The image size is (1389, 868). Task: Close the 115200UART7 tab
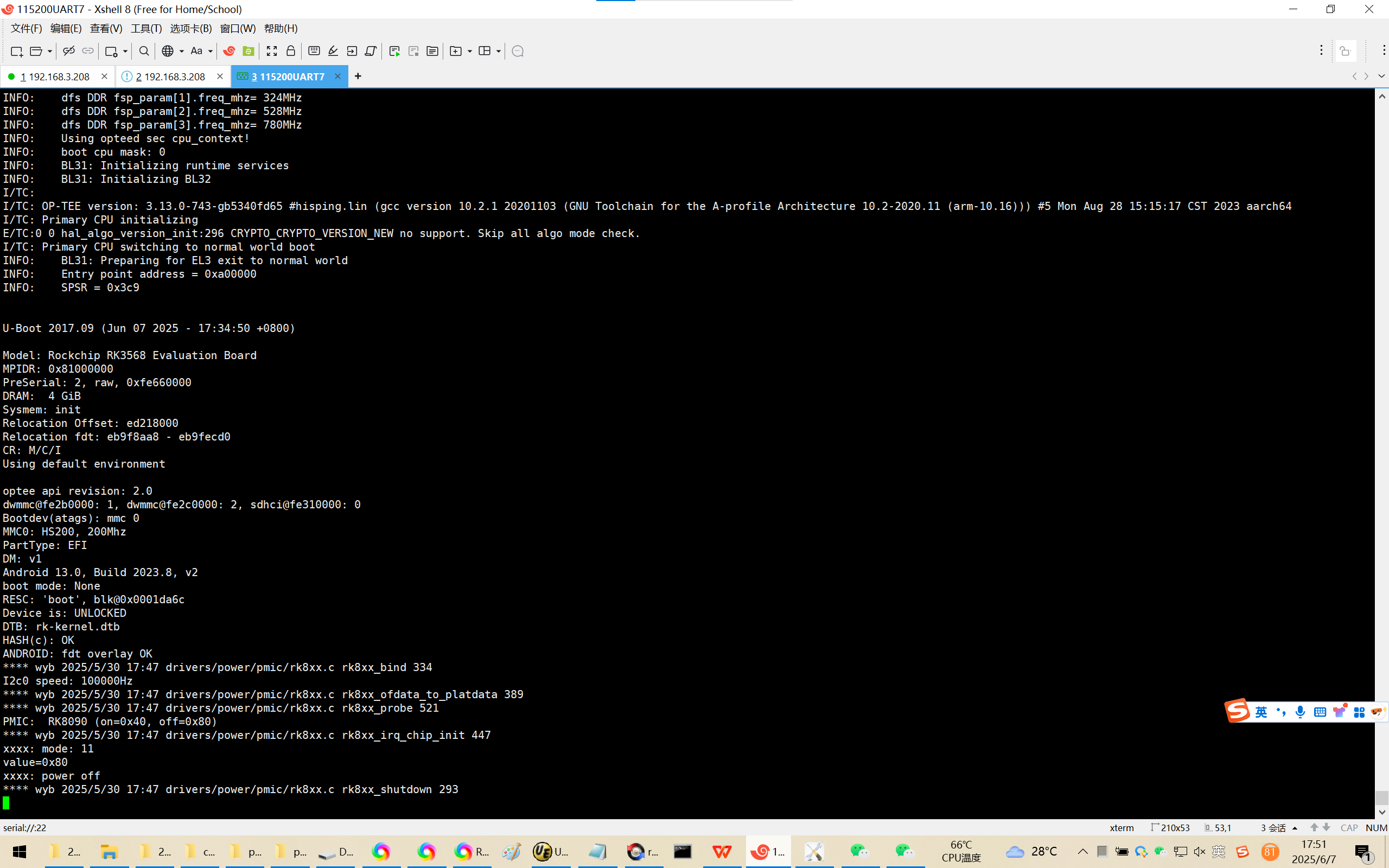(337, 76)
